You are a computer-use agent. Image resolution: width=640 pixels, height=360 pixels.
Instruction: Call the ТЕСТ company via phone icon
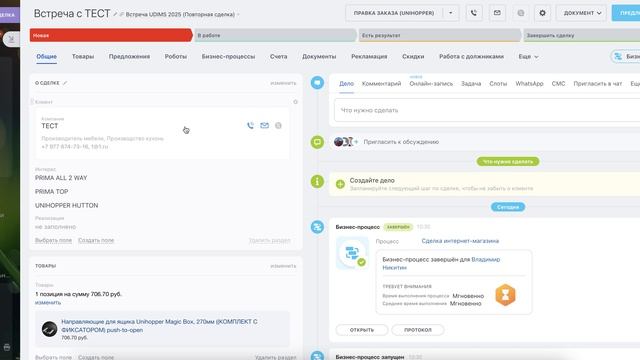click(250, 125)
